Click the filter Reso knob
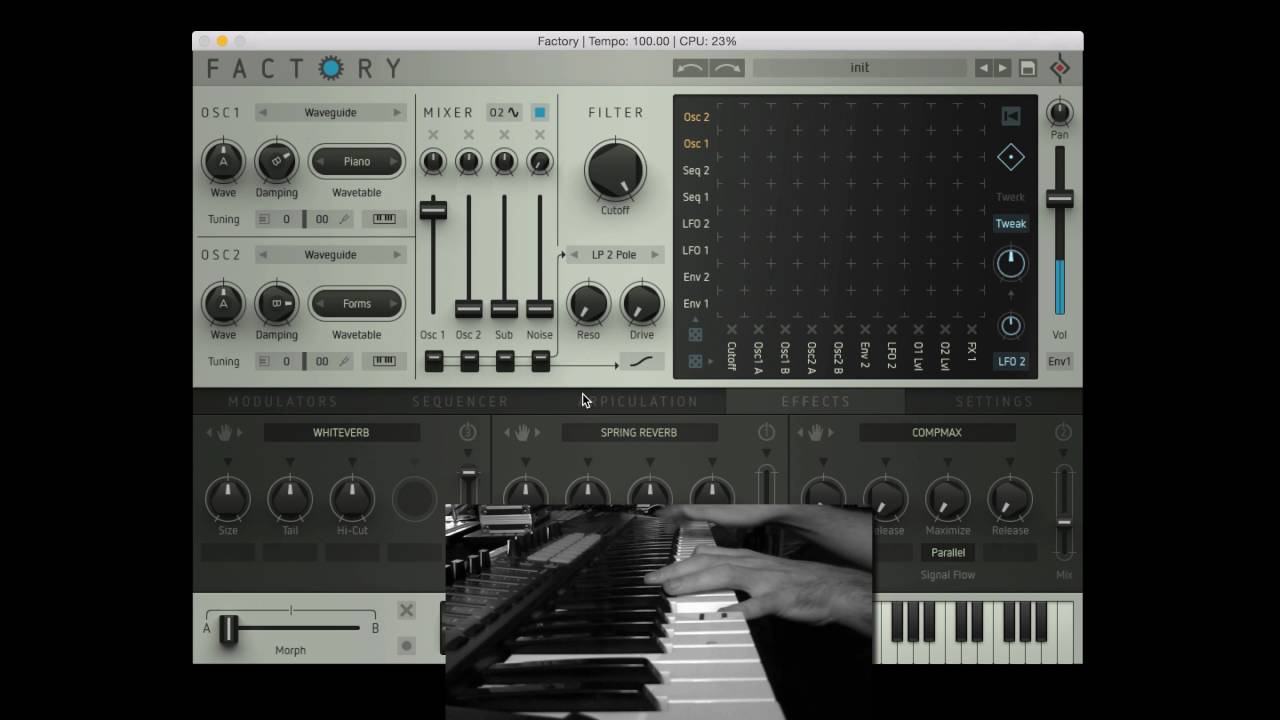1280x720 pixels. tap(588, 304)
